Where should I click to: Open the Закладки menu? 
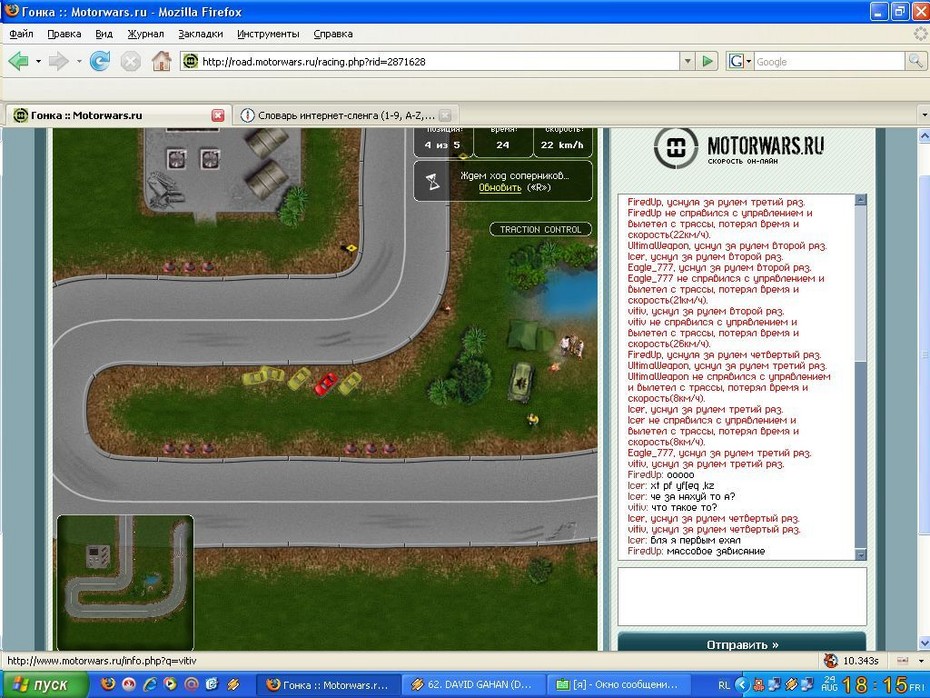pyautogui.click(x=200, y=34)
